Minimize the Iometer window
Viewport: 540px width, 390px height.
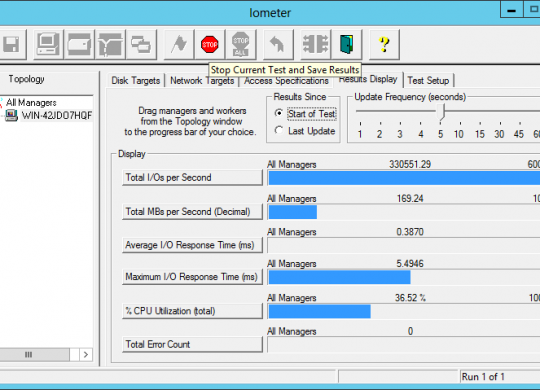(x=511, y=10)
